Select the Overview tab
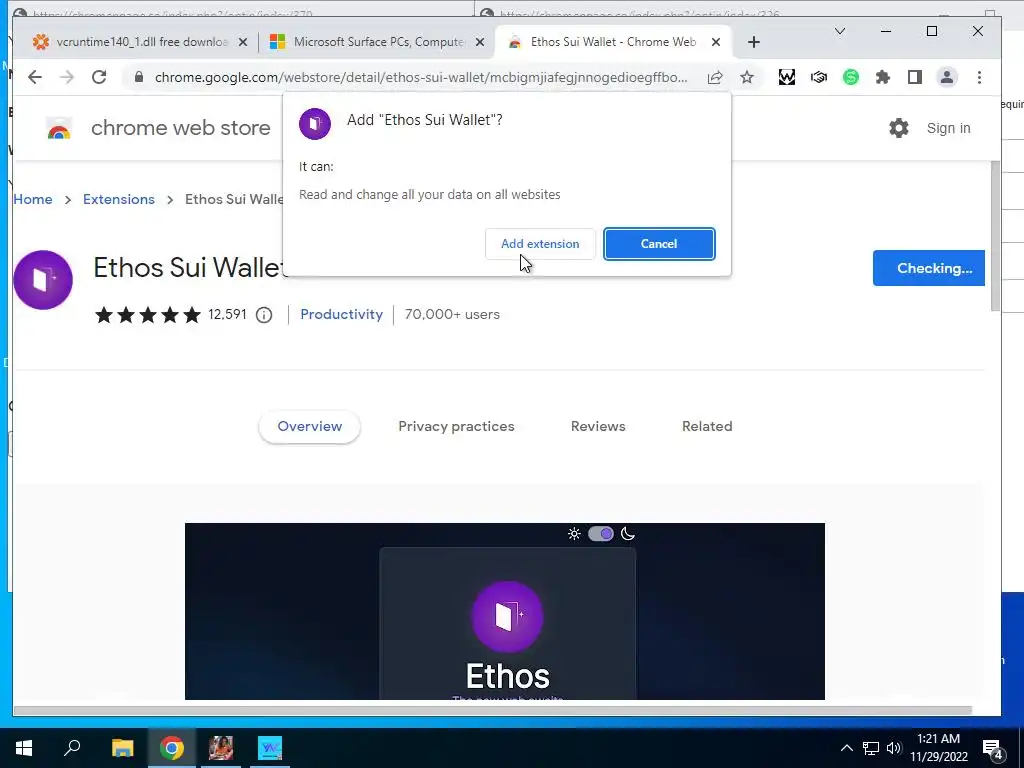 (310, 426)
